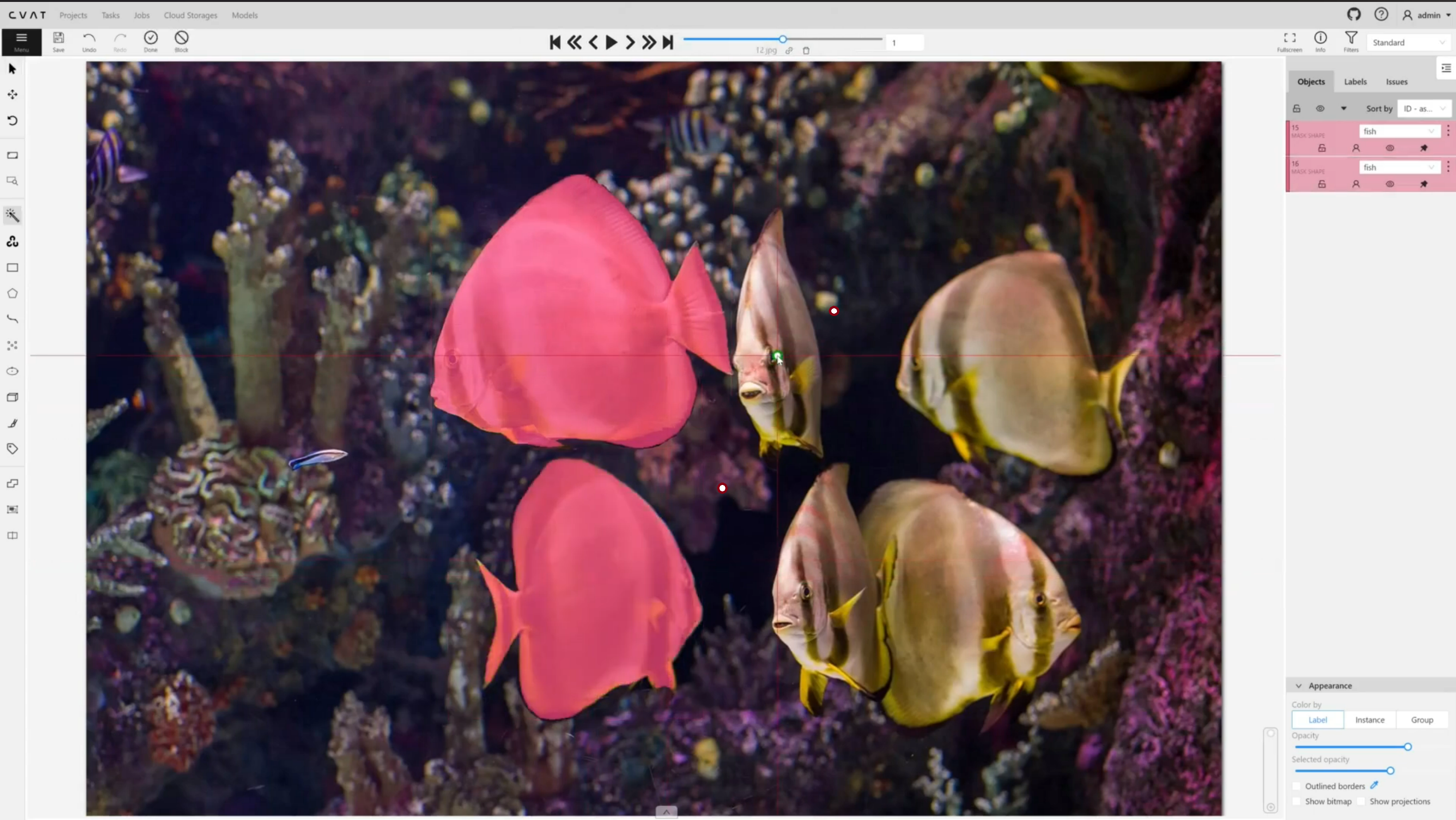The height and width of the screenshot is (820, 1456).
Task: Select the draw polygon tool
Action: [x=12, y=293]
